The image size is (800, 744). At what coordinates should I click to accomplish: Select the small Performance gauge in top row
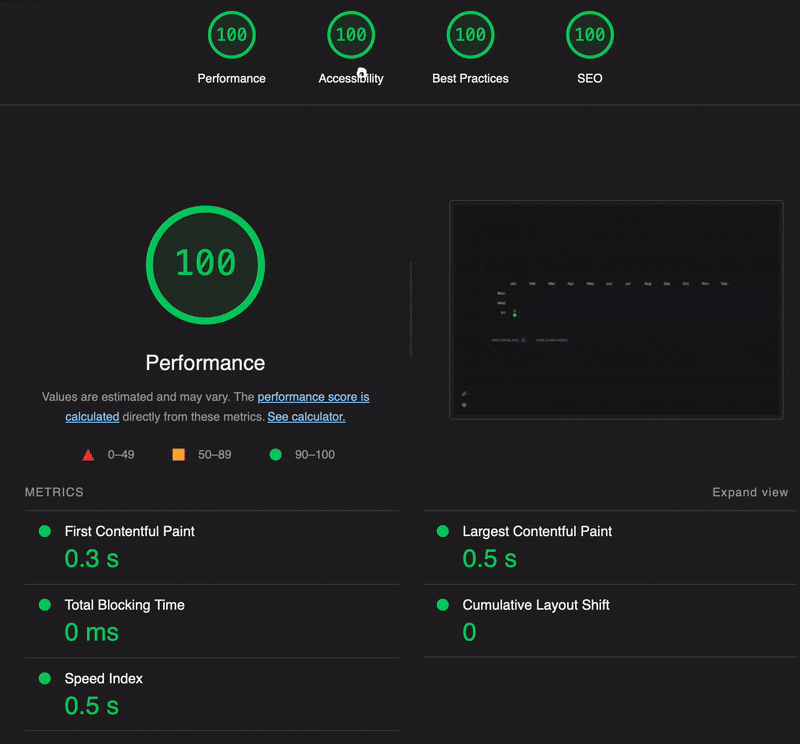(x=232, y=35)
